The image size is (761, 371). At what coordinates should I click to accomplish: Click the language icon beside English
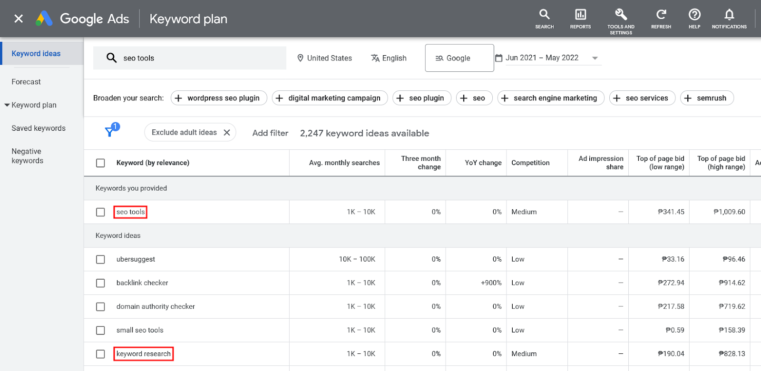(x=375, y=58)
